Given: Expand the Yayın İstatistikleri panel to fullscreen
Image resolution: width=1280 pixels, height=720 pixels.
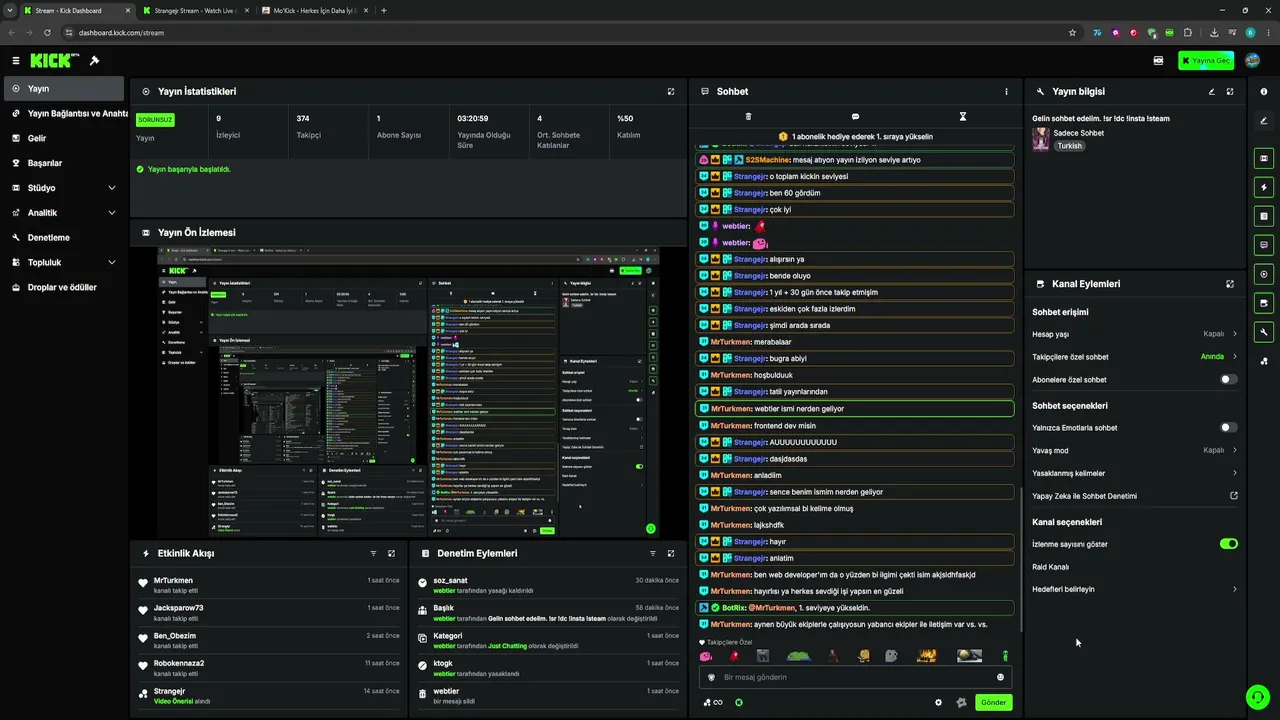Looking at the screenshot, I should tap(671, 91).
